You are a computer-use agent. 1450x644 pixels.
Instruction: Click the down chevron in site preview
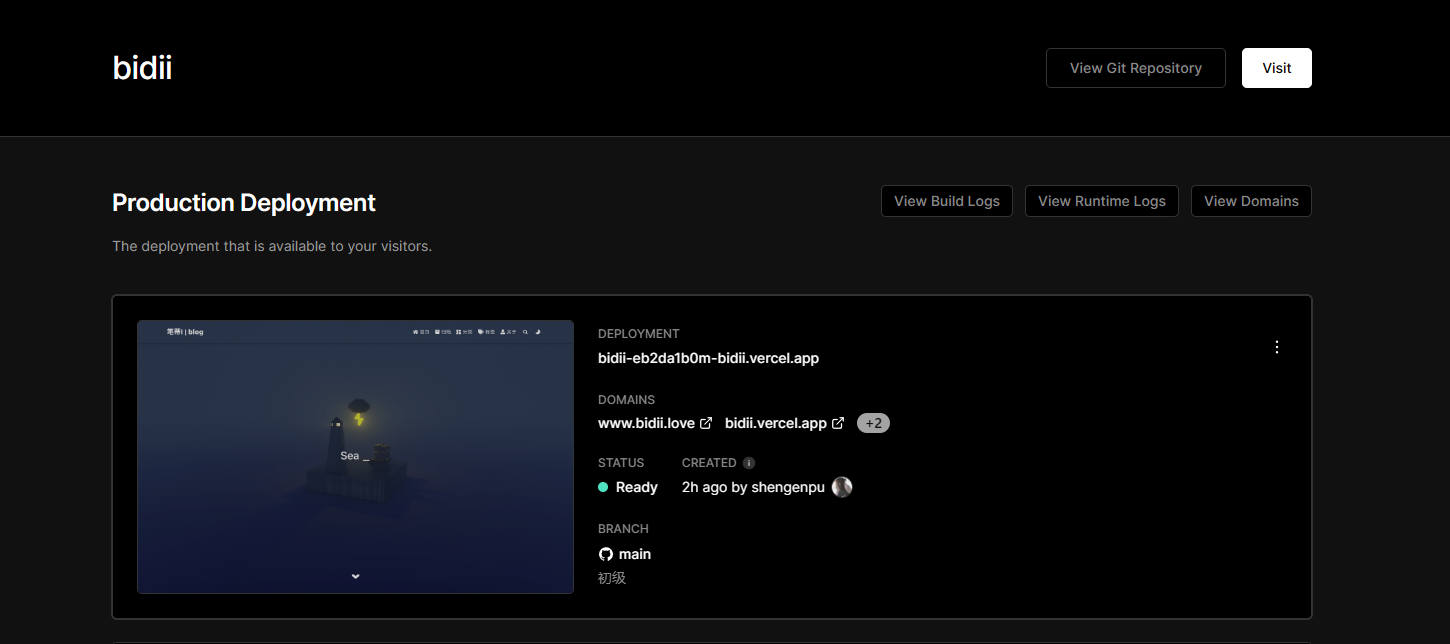(355, 576)
